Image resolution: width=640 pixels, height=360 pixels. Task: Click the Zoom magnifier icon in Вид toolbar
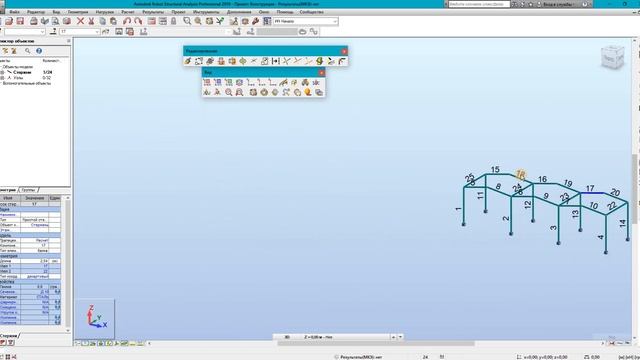[229, 93]
